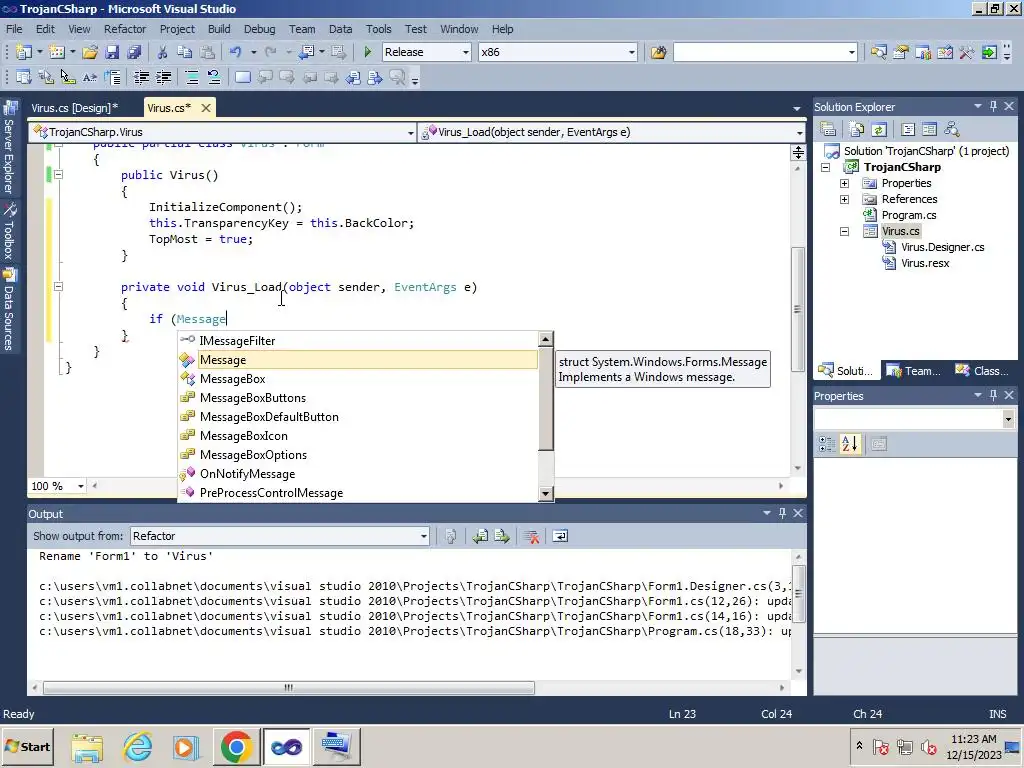This screenshot has width=1024, height=768.
Task: Click Show All Files in Solution Explorer
Action: point(857,129)
